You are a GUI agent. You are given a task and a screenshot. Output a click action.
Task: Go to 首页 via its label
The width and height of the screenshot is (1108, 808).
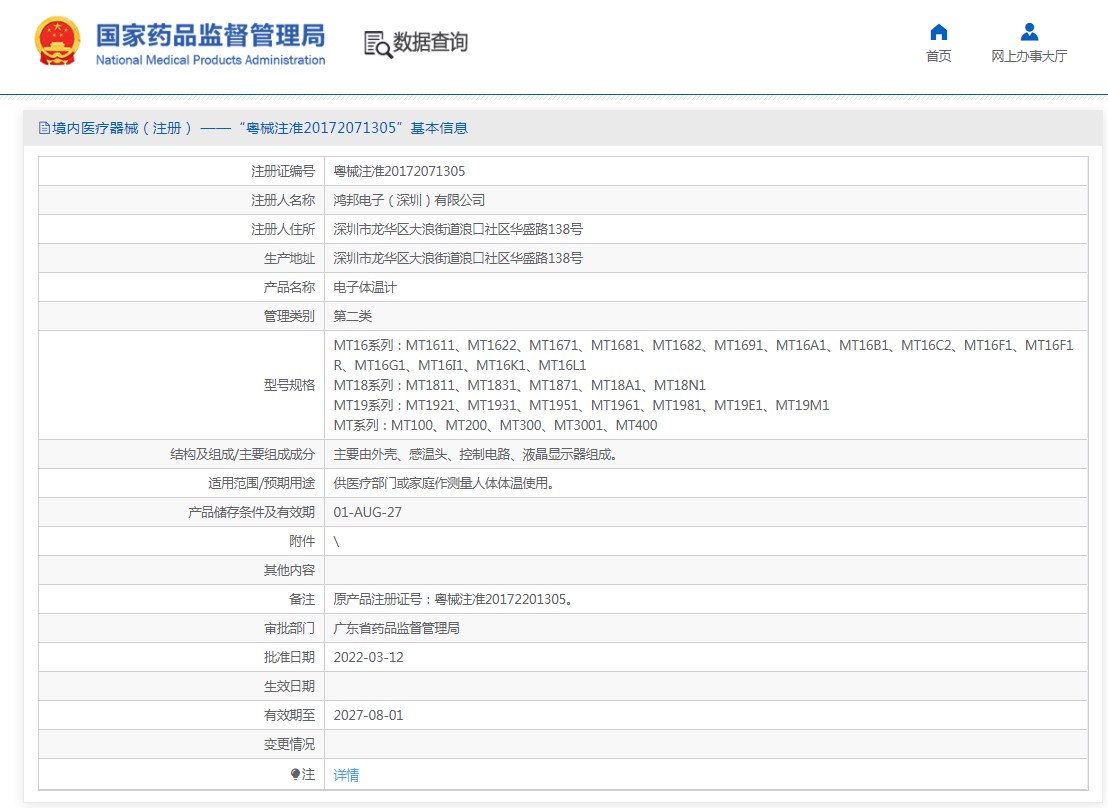click(938, 56)
